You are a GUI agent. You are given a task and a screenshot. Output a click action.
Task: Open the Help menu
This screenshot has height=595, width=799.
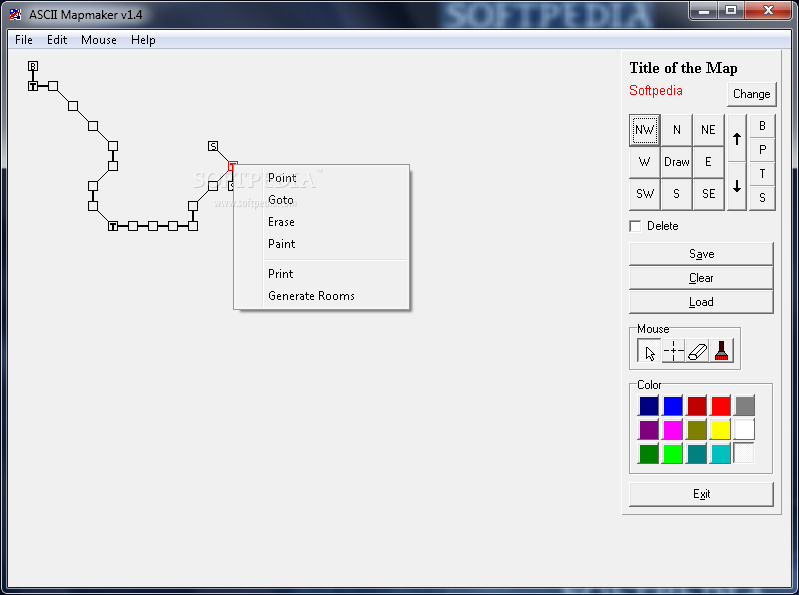tap(143, 40)
